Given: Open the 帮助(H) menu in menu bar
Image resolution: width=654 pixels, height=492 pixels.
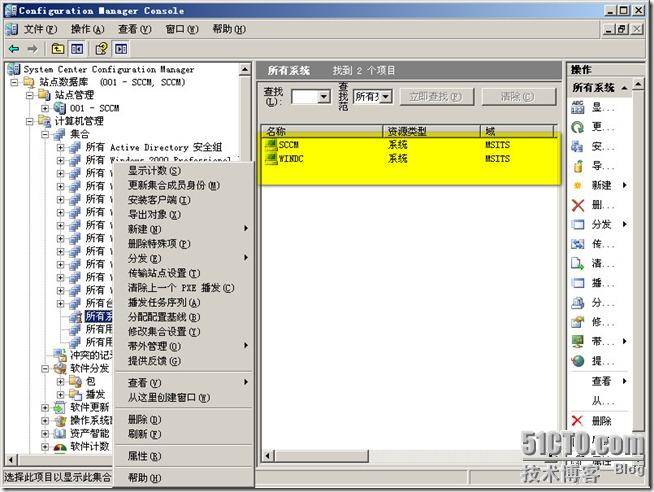Looking at the screenshot, I should (x=229, y=29).
